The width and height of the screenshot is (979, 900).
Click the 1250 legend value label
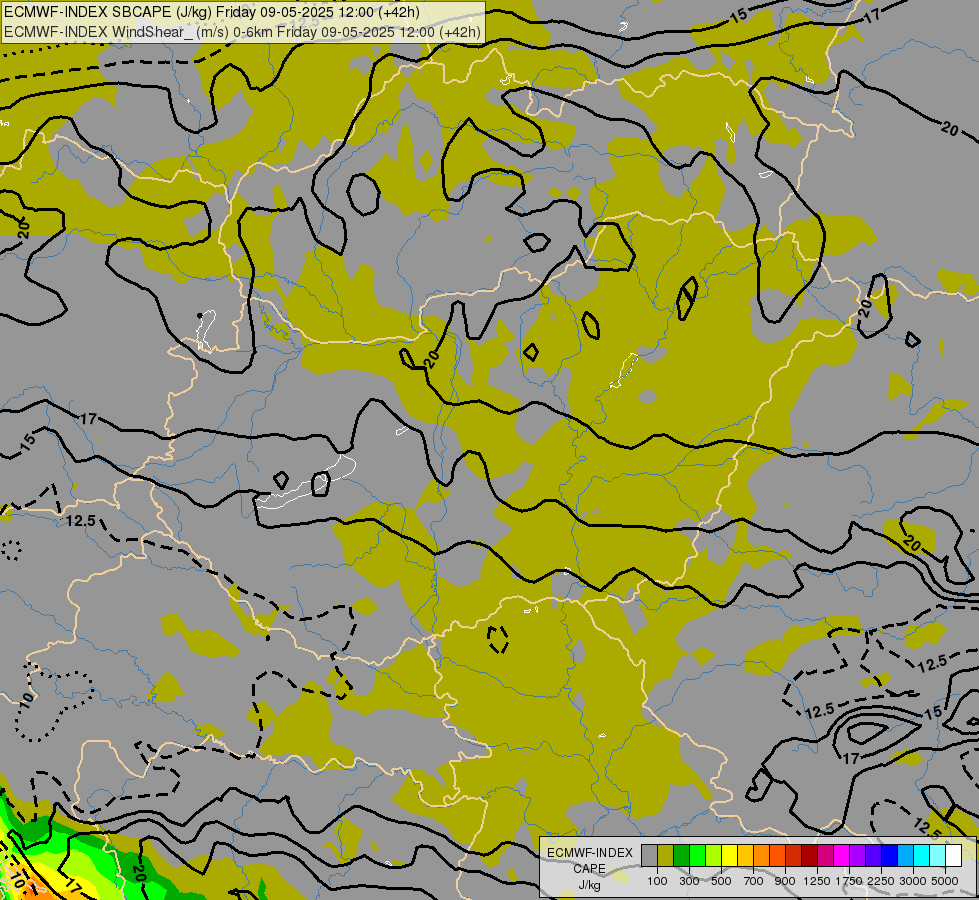tap(817, 881)
